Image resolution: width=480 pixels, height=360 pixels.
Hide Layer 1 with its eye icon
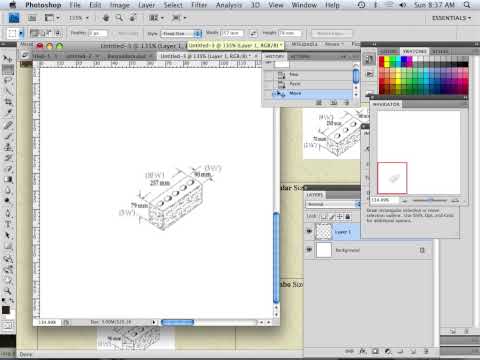[x=309, y=231]
